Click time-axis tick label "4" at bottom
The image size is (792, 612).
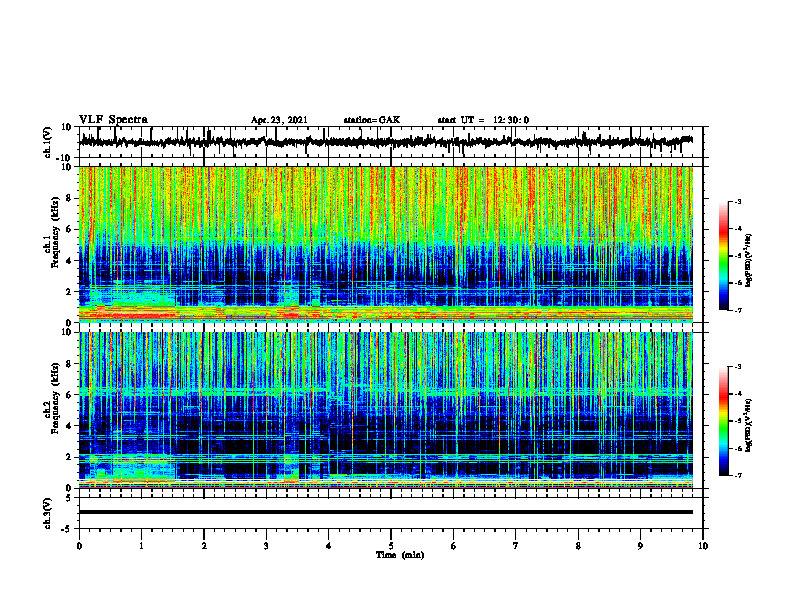329,546
